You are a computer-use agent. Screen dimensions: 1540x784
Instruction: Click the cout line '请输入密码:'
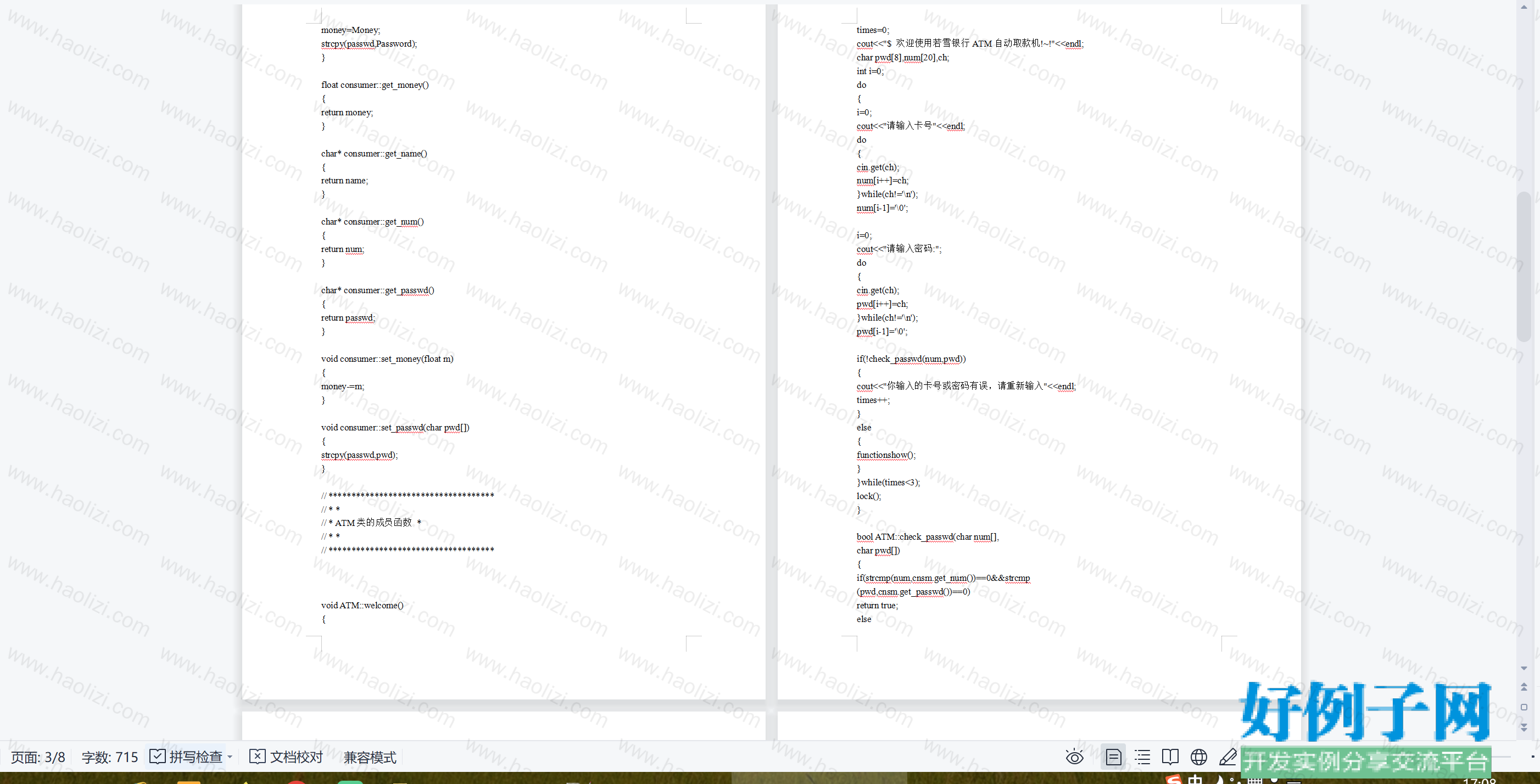pyautogui.click(x=899, y=249)
